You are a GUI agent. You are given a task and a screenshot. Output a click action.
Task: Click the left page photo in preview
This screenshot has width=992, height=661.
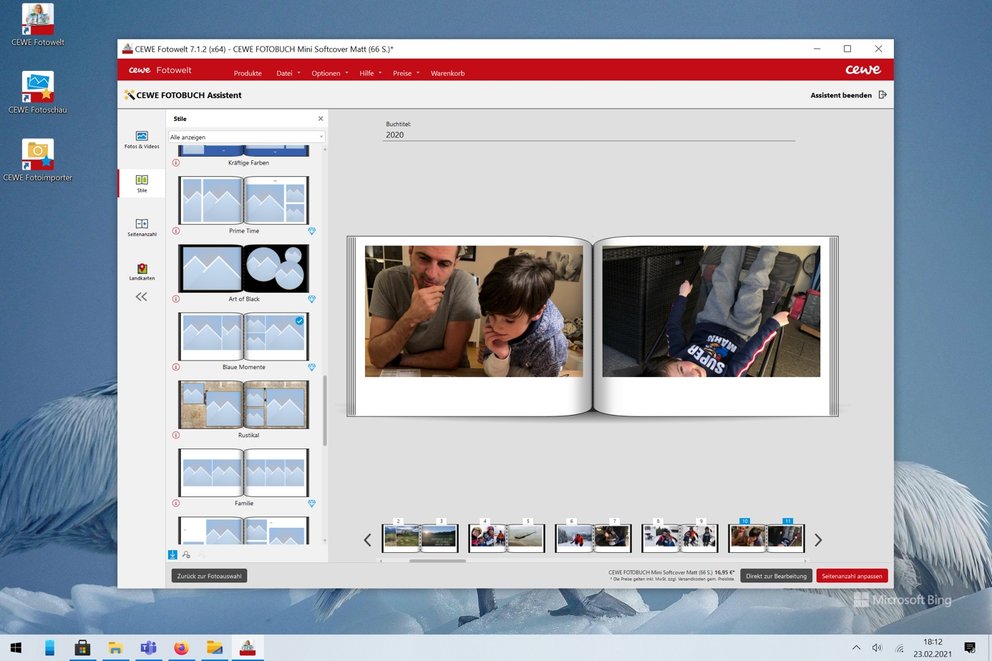pyautogui.click(x=474, y=311)
